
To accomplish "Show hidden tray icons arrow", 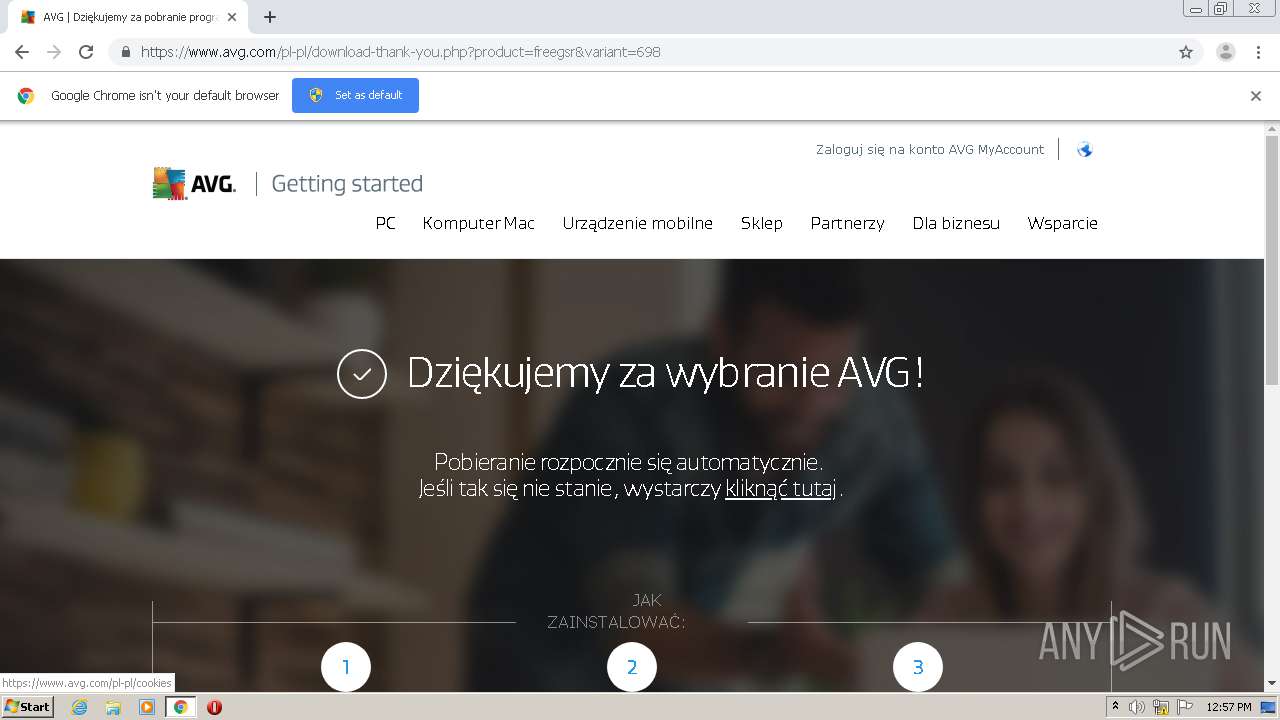I will [1115, 707].
